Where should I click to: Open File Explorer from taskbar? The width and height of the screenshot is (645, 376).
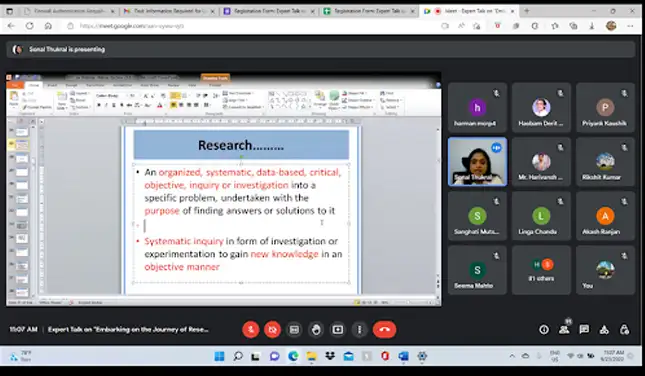click(x=311, y=356)
